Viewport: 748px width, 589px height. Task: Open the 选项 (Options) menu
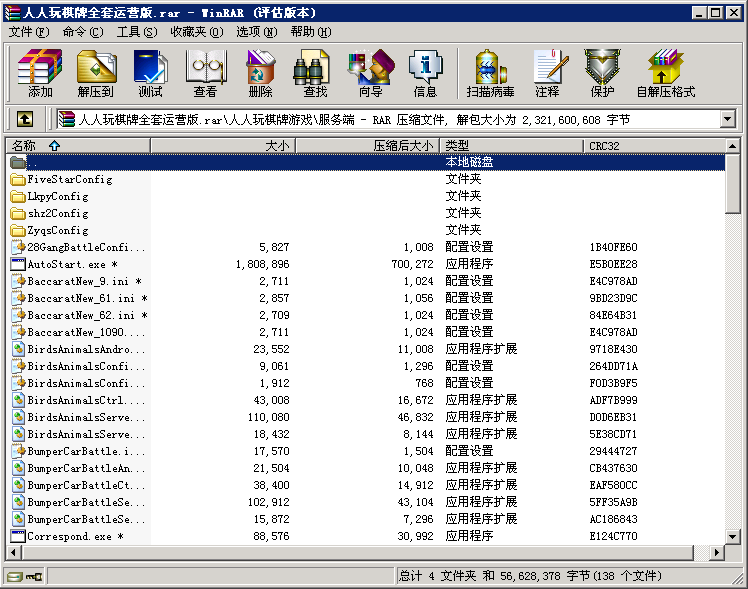[256, 32]
